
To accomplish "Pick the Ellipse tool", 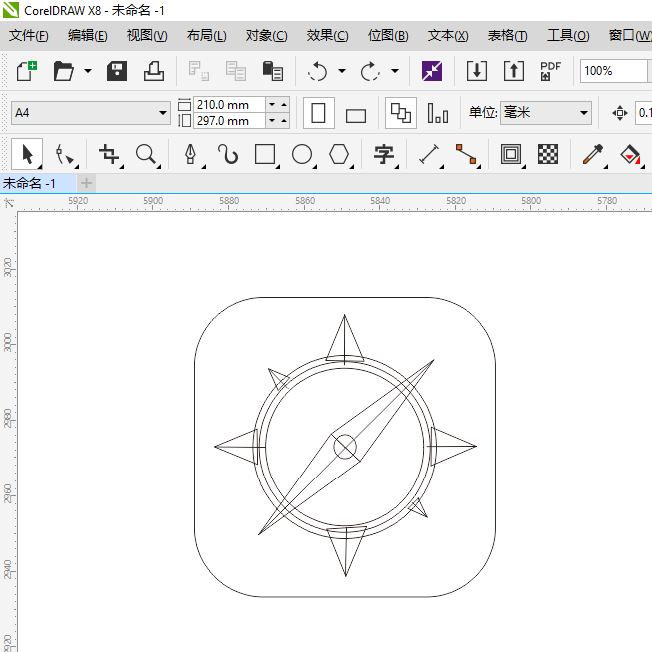I will coord(302,154).
